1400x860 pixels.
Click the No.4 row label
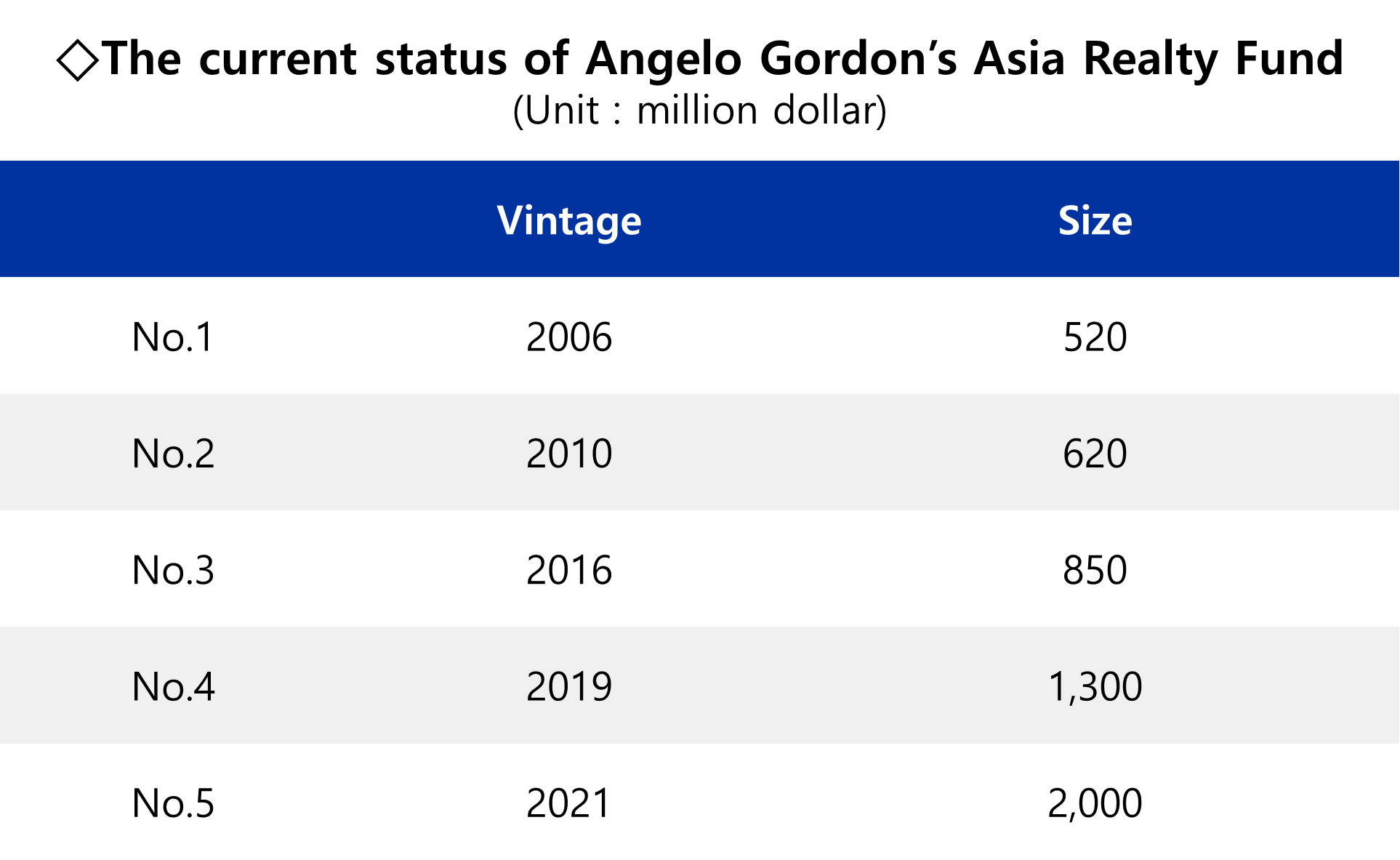[x=174, y=686]
